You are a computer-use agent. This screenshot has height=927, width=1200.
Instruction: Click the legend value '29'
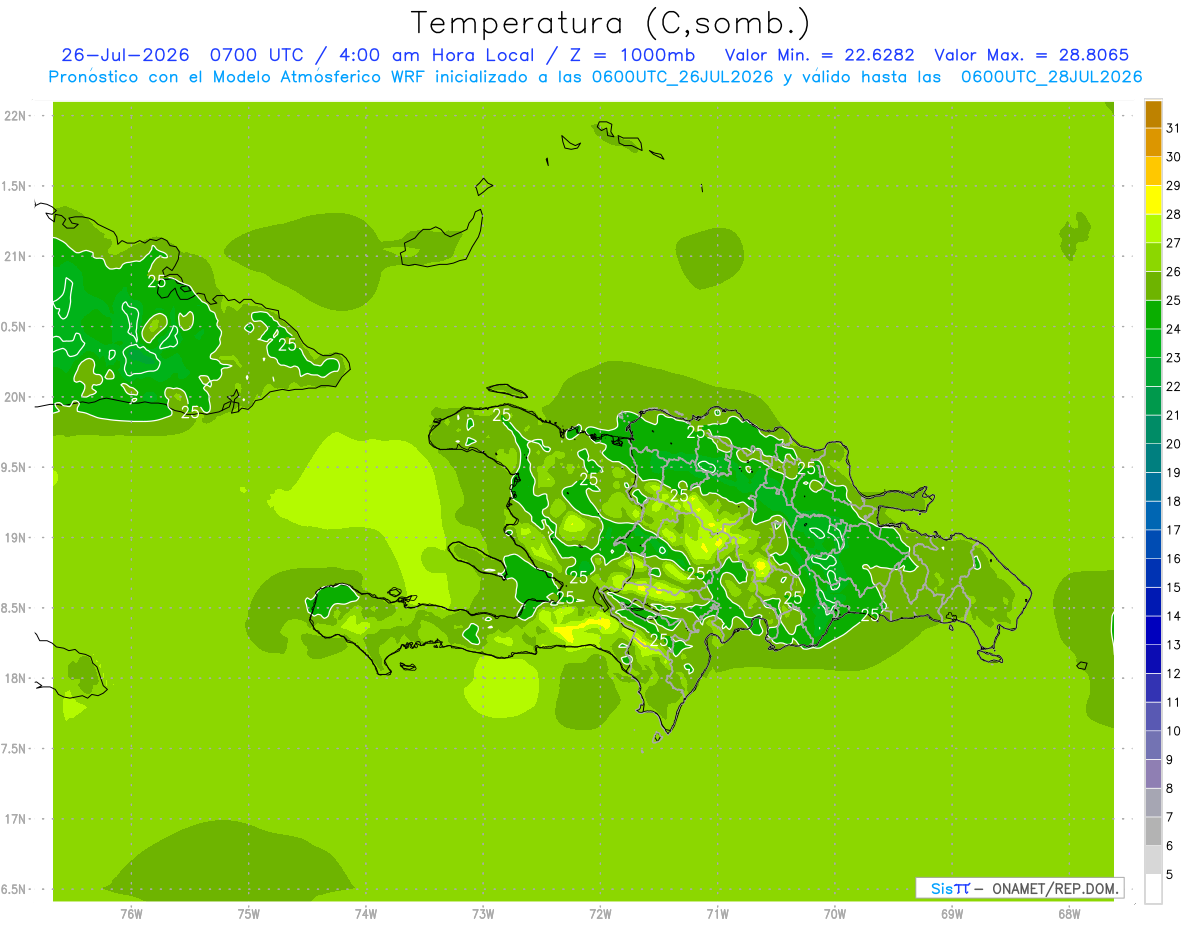1173,186
